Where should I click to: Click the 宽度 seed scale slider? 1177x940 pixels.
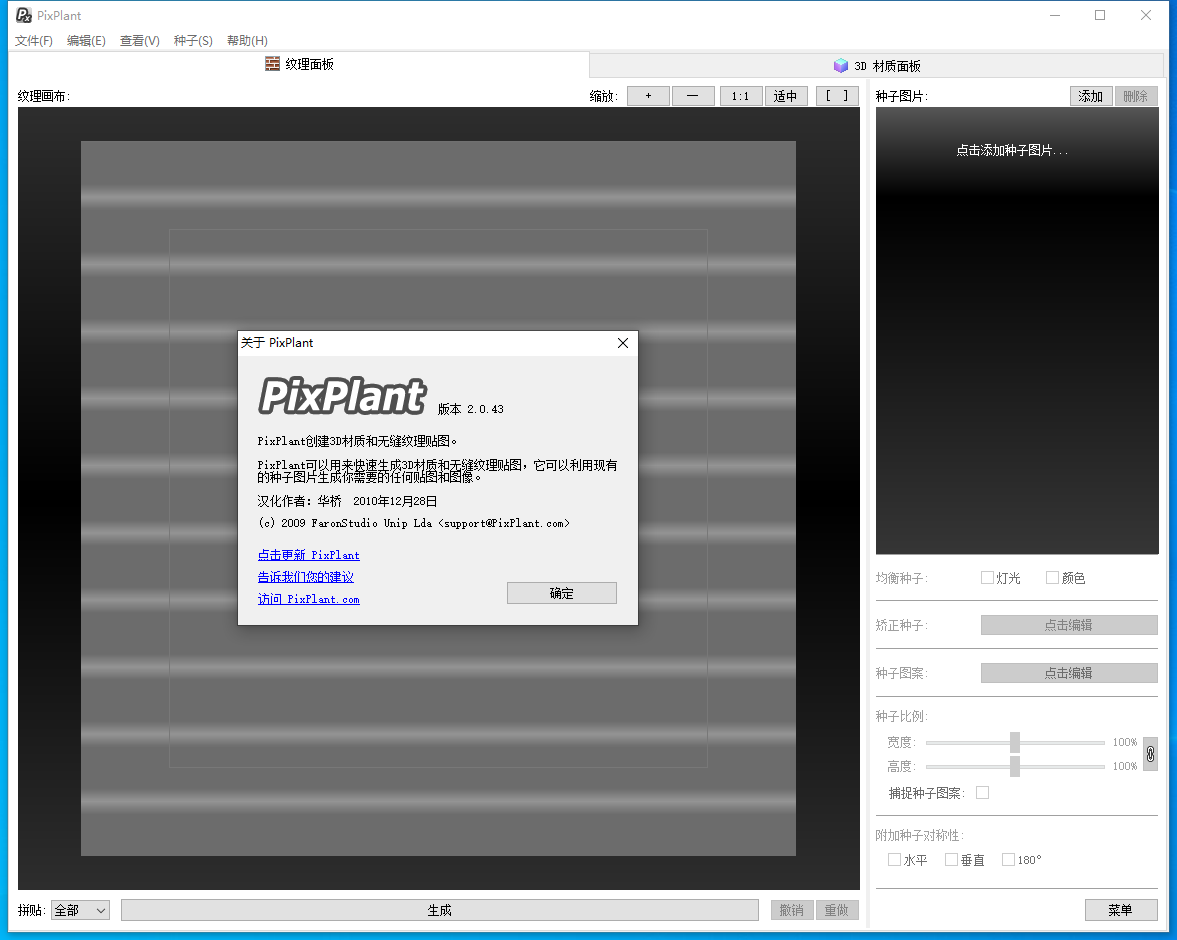point(1015,742)
